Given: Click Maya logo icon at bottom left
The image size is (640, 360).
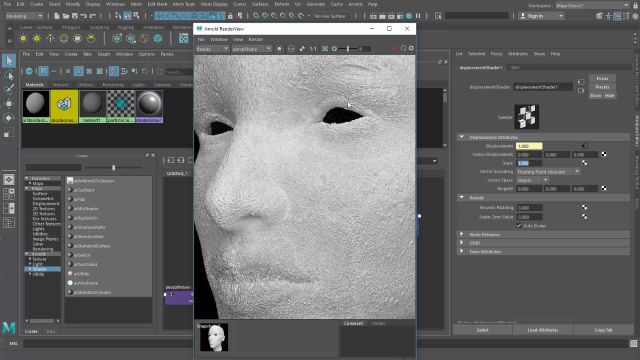Looking at the screenshot, I should pos(9,328).
